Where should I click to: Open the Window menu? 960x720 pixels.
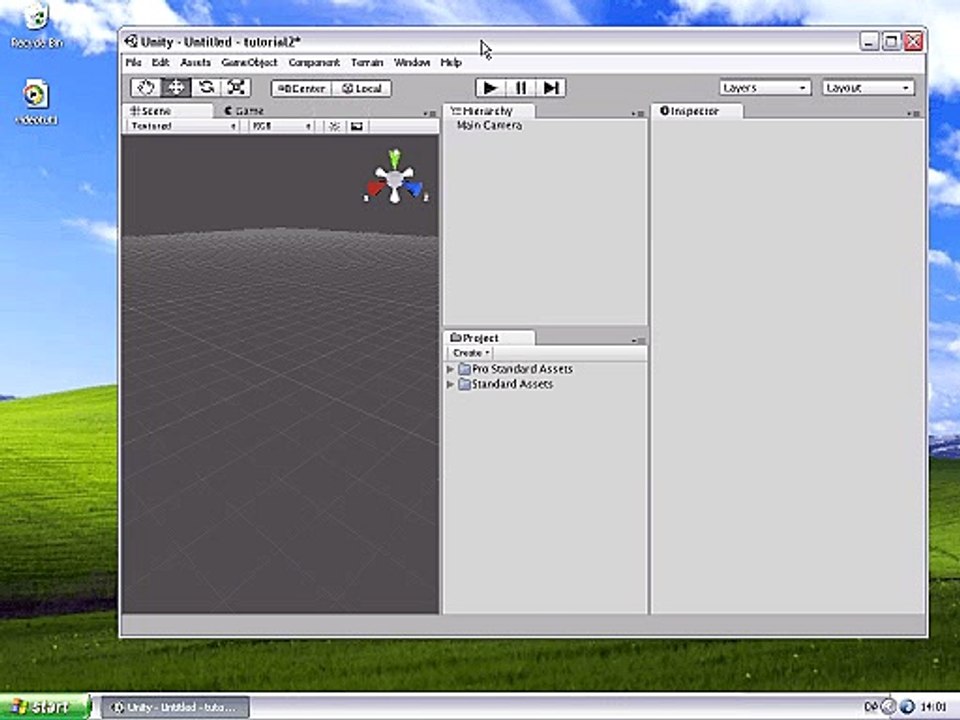click(412, 62)
